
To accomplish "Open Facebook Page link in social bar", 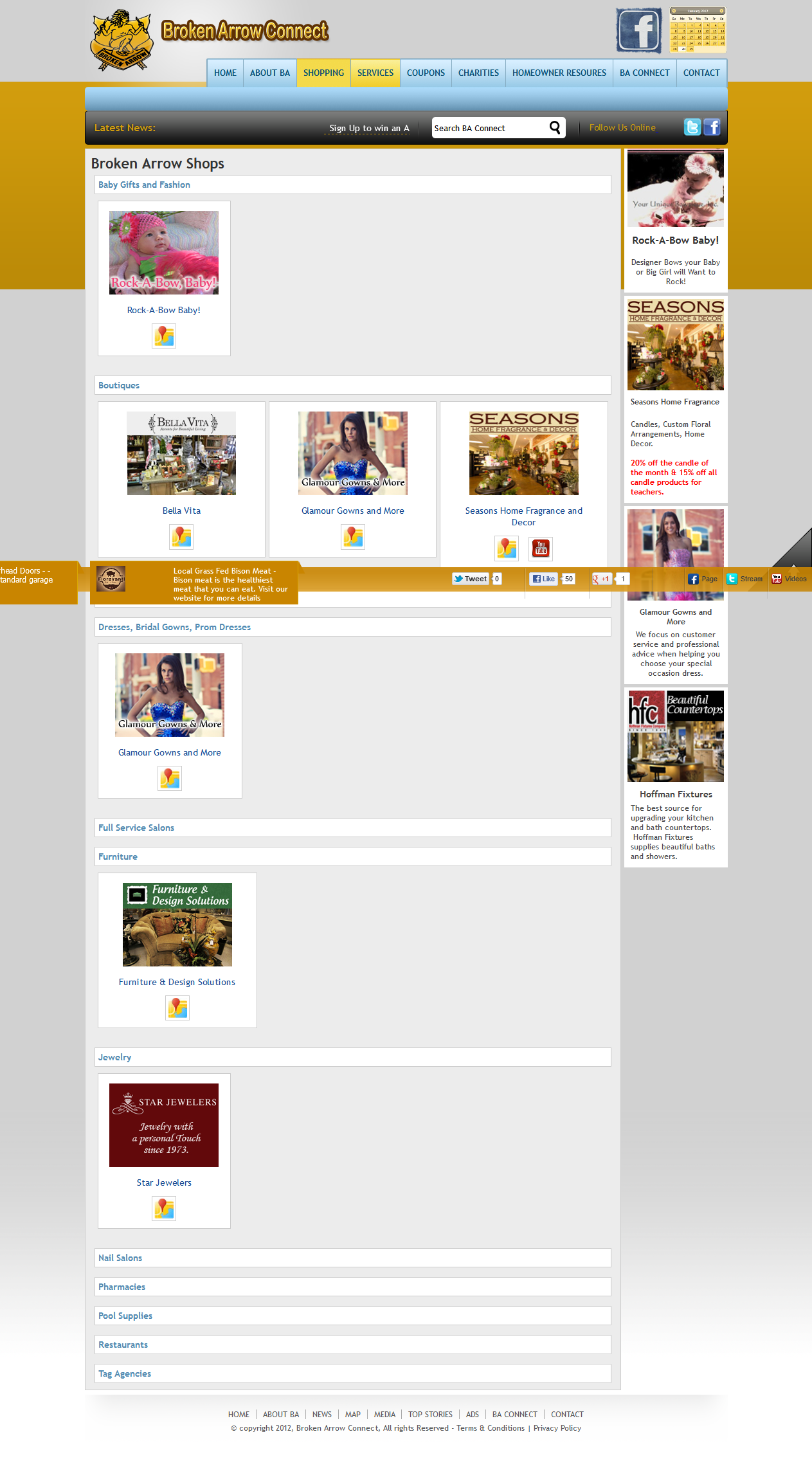I will (703, 579).
